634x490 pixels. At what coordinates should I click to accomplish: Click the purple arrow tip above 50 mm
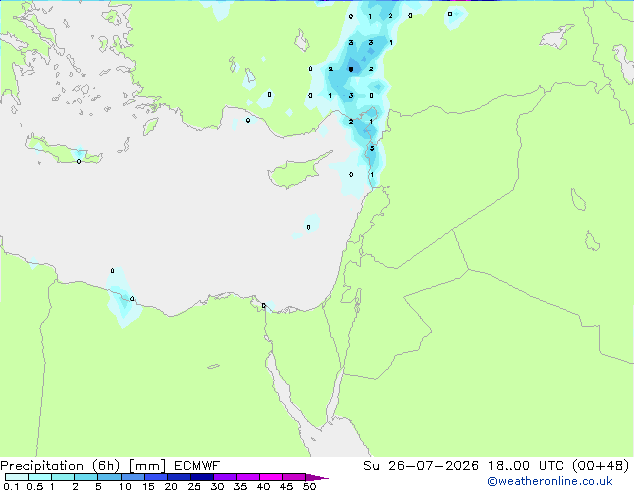317,477
